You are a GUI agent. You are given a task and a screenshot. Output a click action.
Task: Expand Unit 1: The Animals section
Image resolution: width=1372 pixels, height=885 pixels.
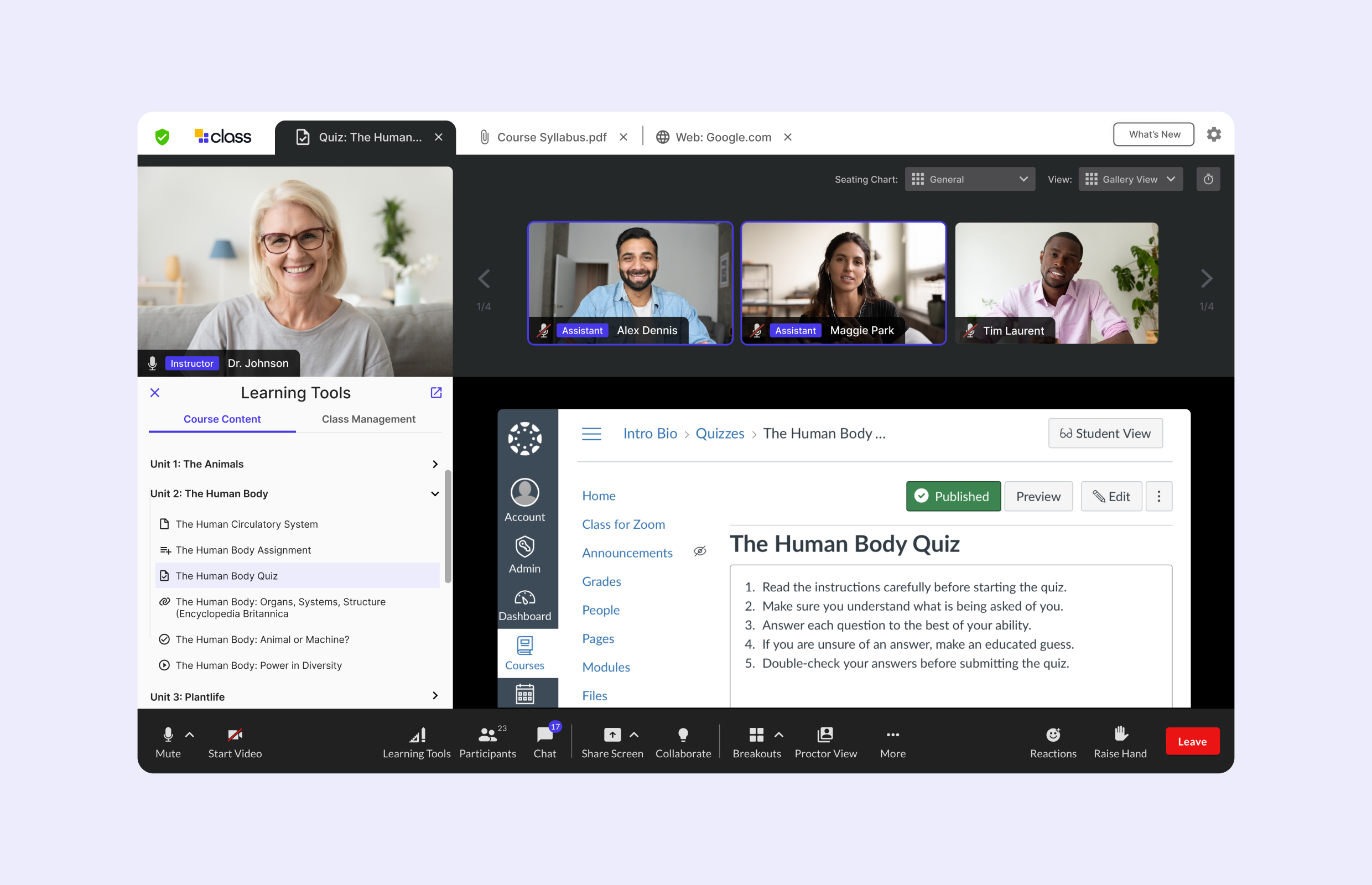(x=435, y=463)
